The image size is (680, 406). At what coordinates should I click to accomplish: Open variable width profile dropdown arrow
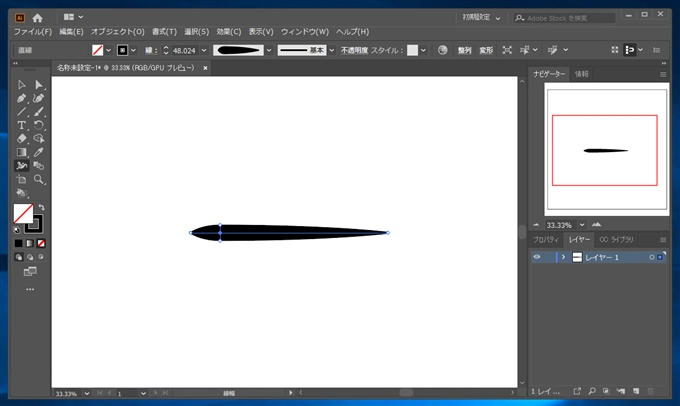[269, 50]
